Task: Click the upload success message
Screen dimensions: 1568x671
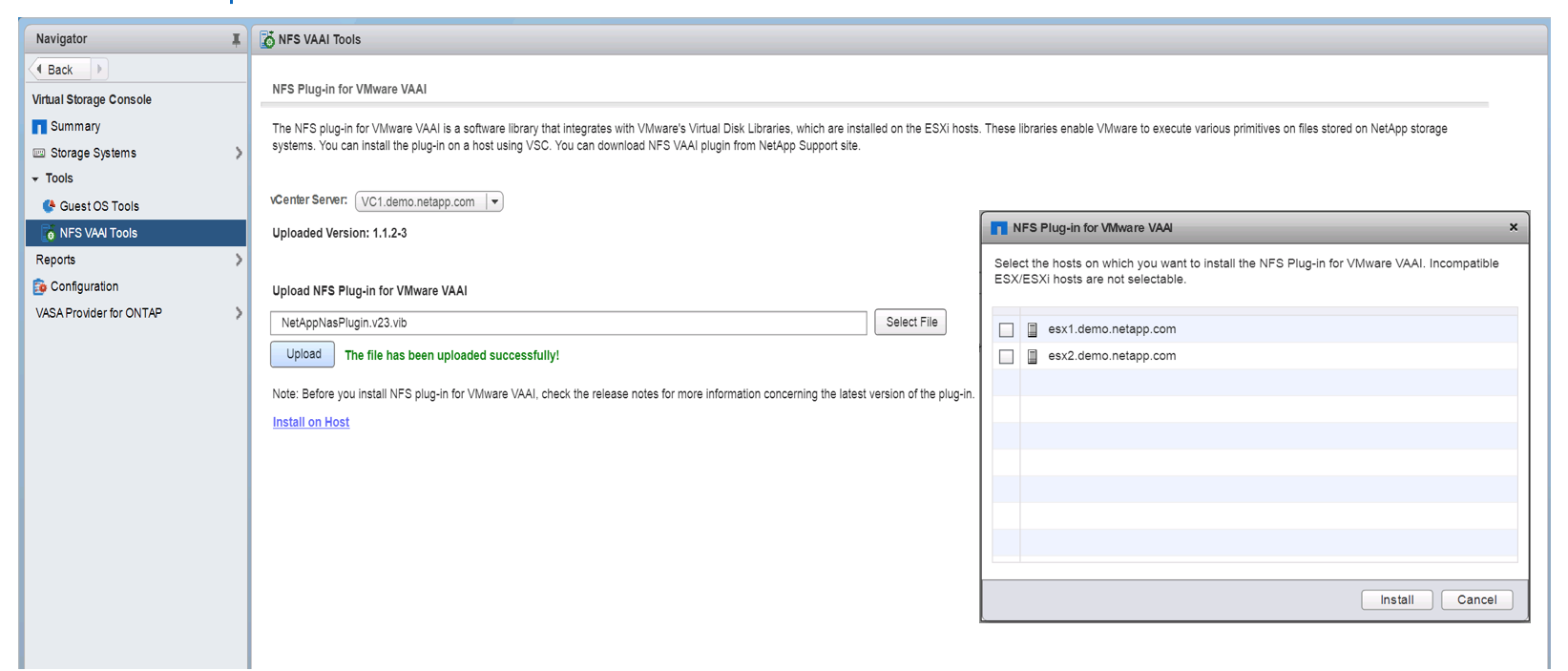Action: tap(451, 355)
